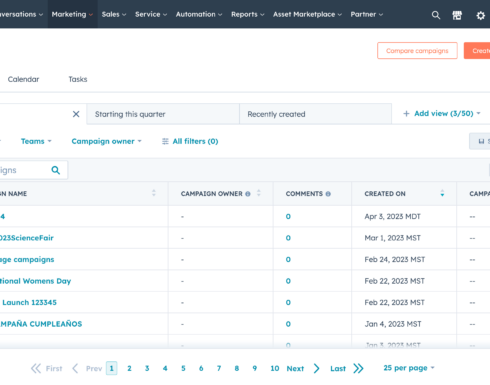
Task: Open the marketplace storefront icon
Action: coord(457,15)
